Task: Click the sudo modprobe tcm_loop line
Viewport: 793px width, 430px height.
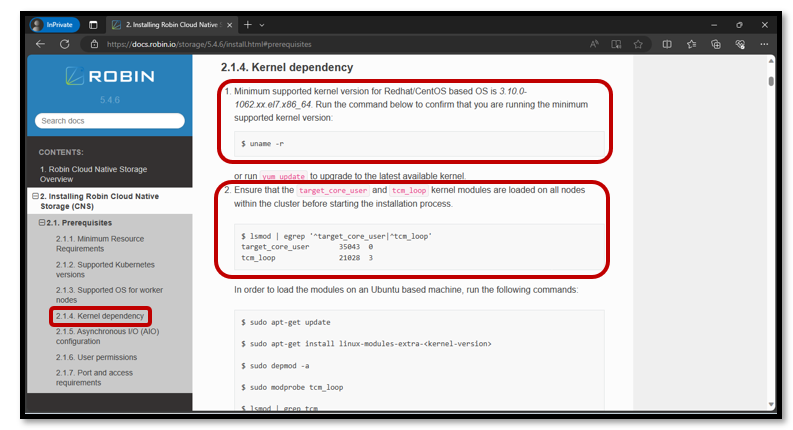Action: pyautogui.click(x=292, y=388)
